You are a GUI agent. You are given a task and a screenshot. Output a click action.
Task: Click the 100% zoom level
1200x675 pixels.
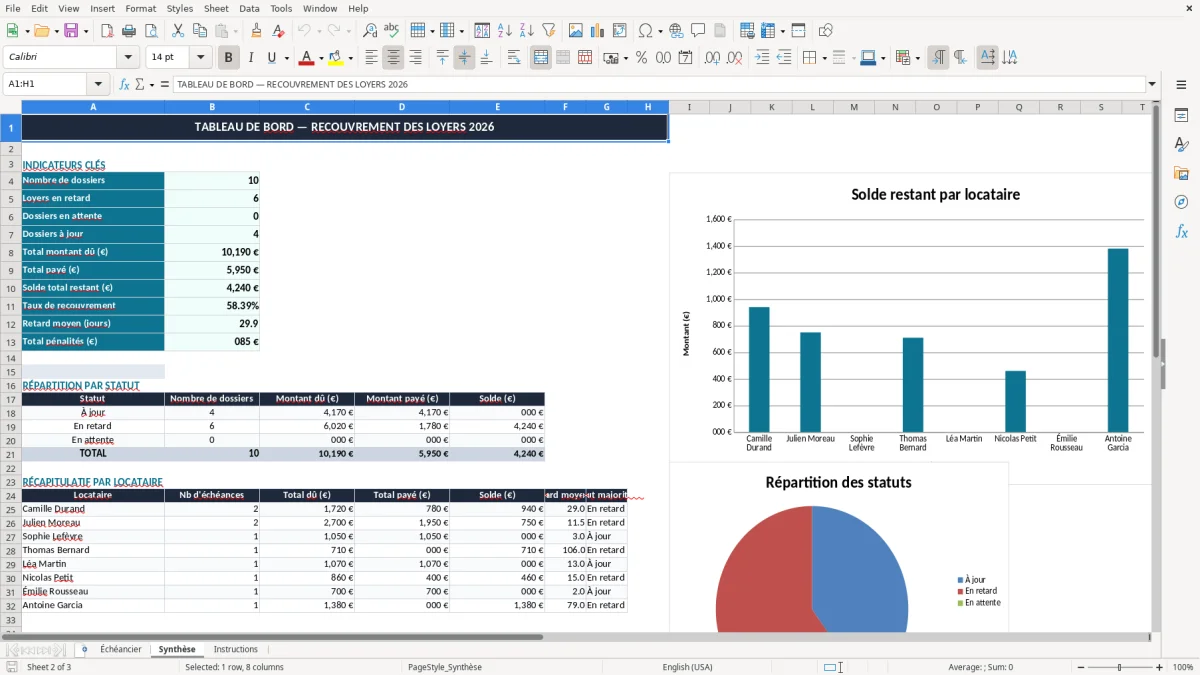pyautogui.click(x=1182, y=667)
